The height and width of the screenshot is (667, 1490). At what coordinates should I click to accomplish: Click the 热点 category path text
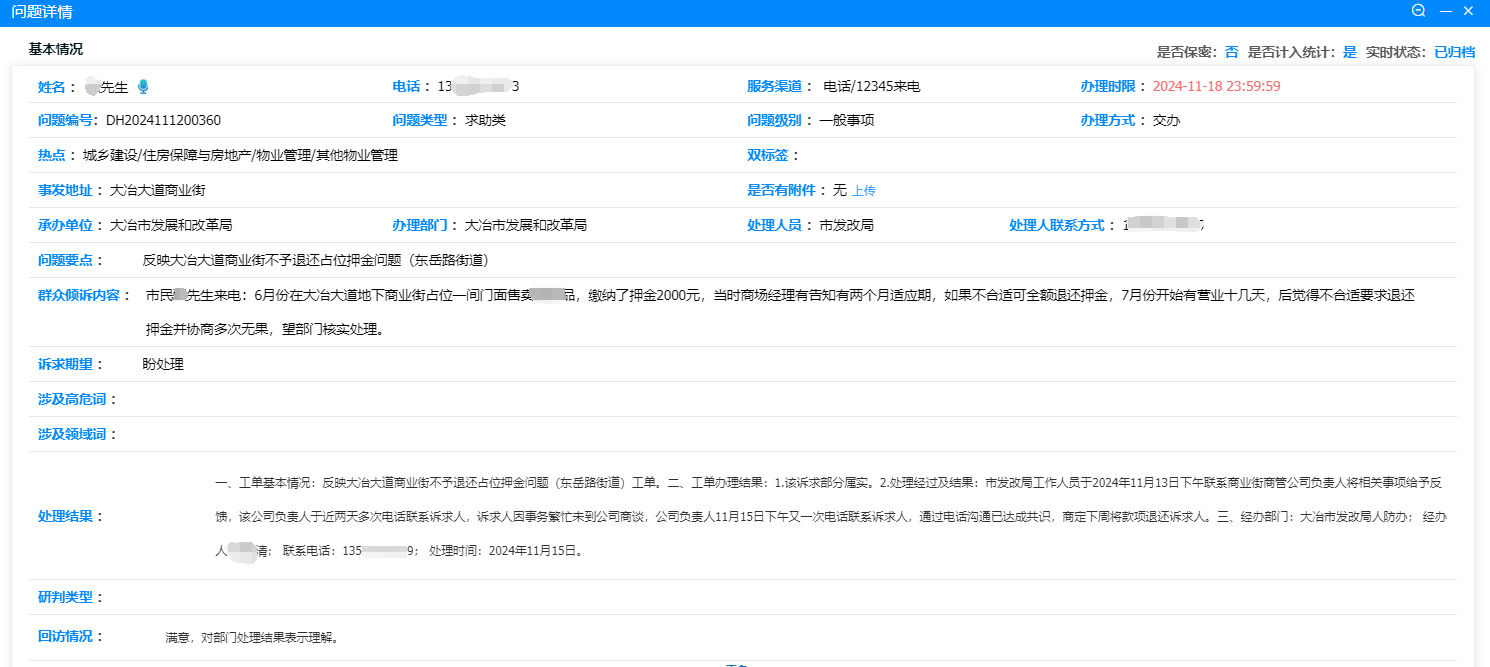tap(240, 155)
